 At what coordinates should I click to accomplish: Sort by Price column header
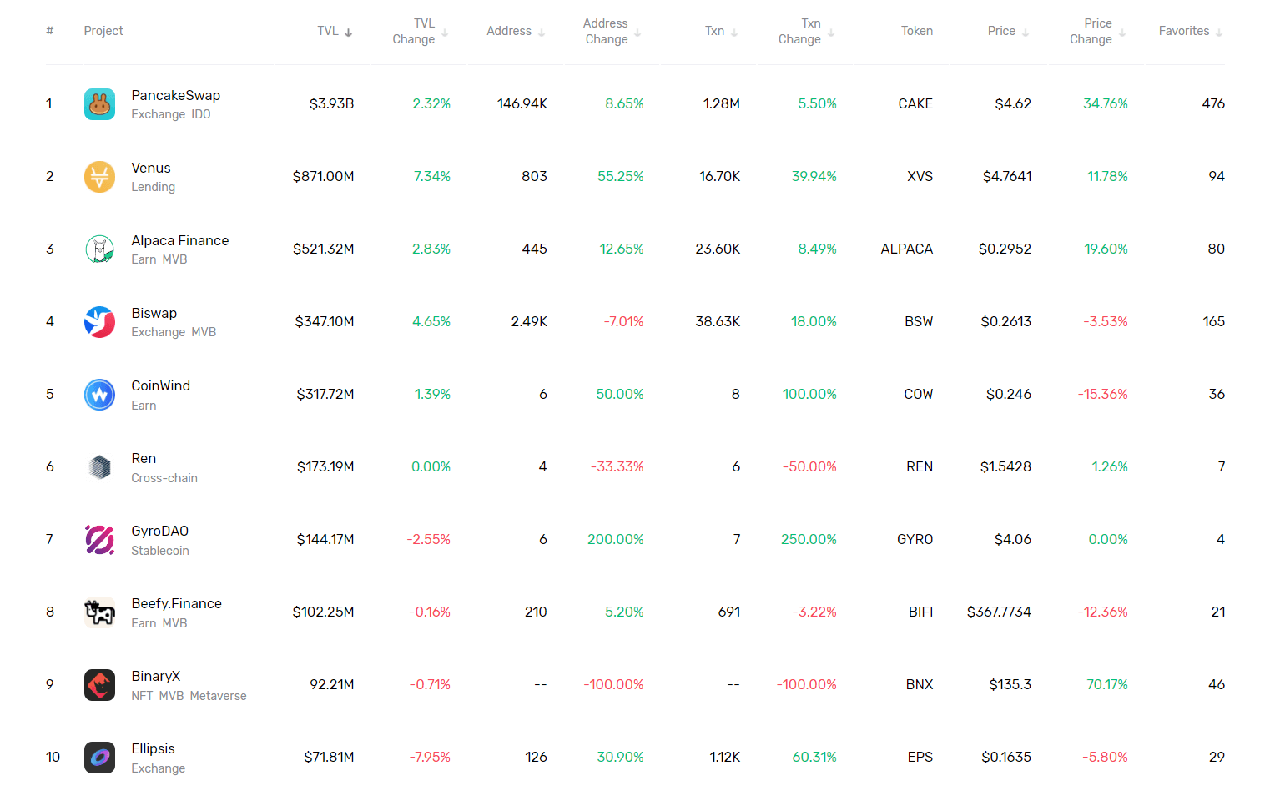coord(1009,31)
